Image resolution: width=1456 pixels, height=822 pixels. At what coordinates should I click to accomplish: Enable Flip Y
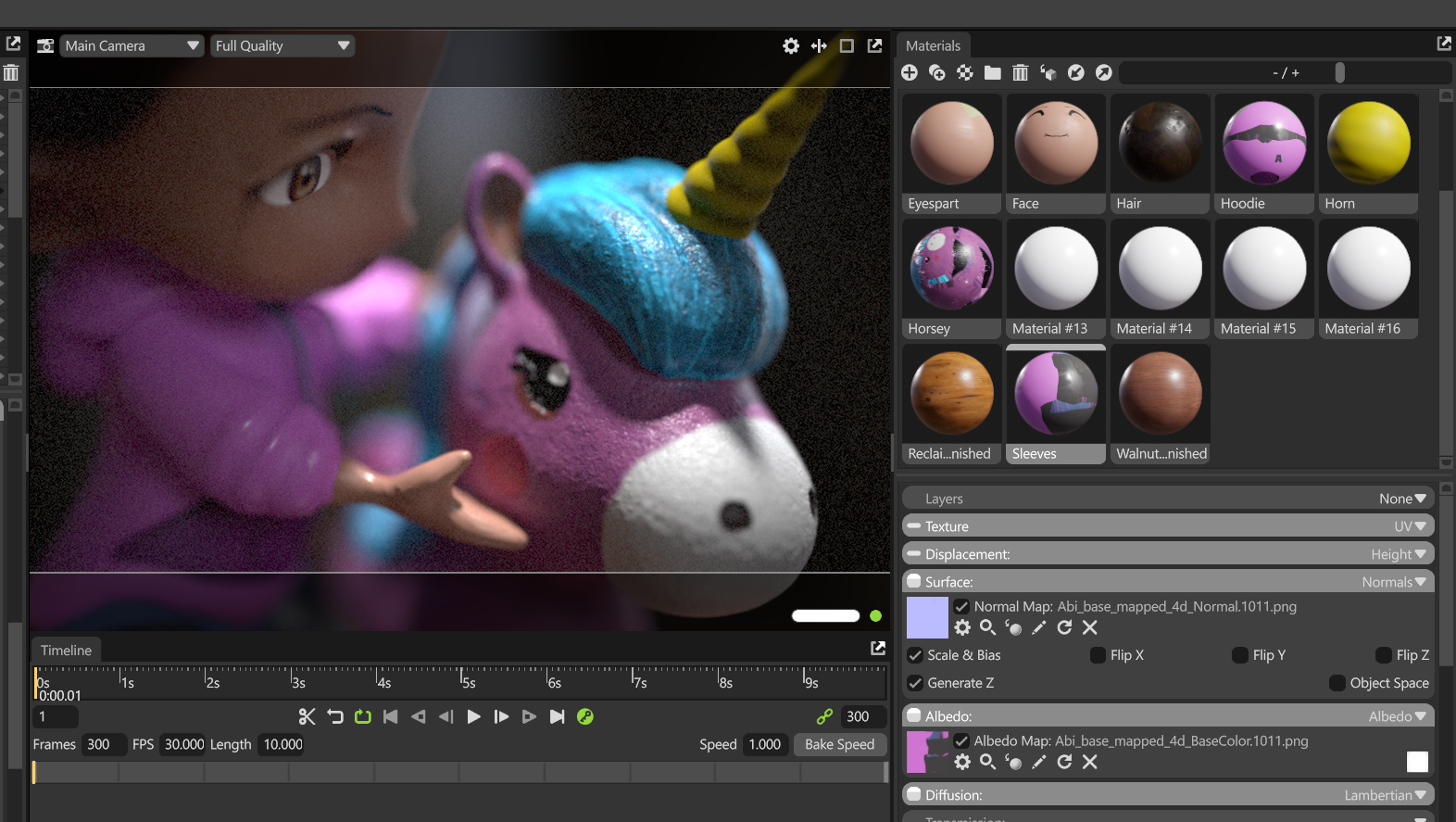[1240, 655]
